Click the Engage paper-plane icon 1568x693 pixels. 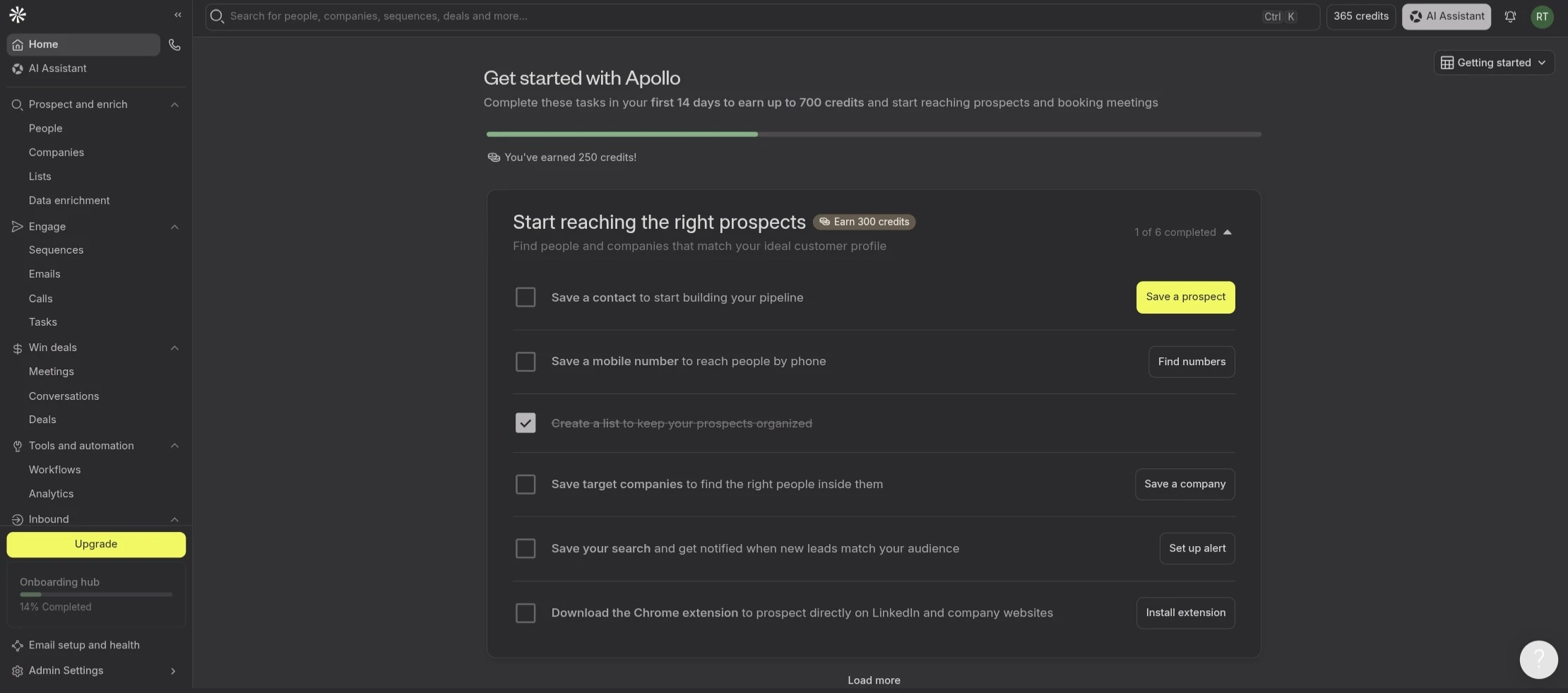click(18, 226)
